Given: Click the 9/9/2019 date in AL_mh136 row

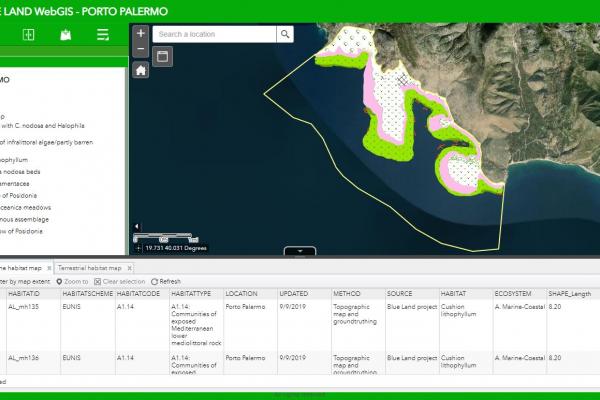Looking at the screenshot, I should [x=293, y=358].
